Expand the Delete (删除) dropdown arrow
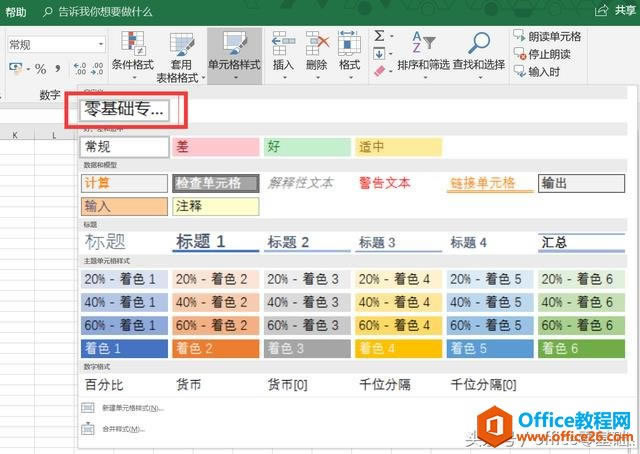The height and width of the screenshot is (454, 640). point(317,77)
